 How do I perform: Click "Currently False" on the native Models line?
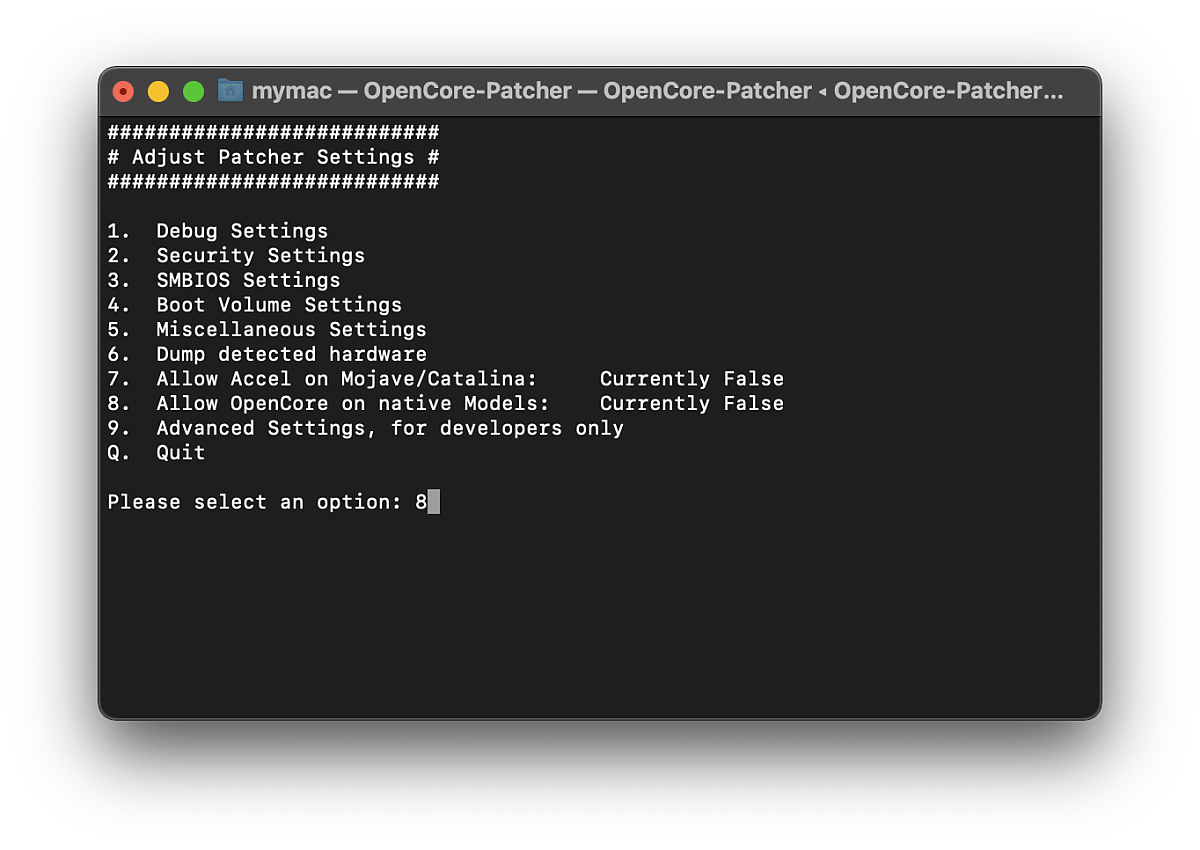click(692, 403)
